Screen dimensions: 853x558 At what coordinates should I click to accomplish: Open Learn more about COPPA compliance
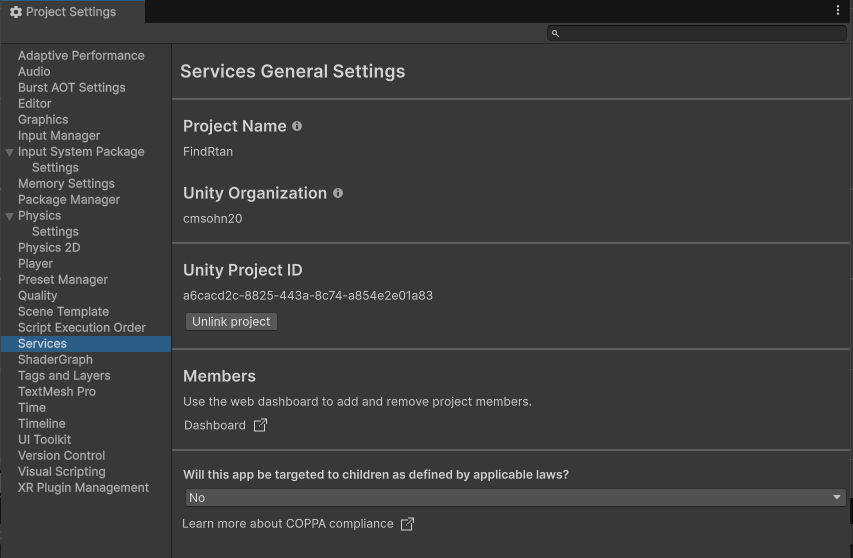tap(288, 524)
